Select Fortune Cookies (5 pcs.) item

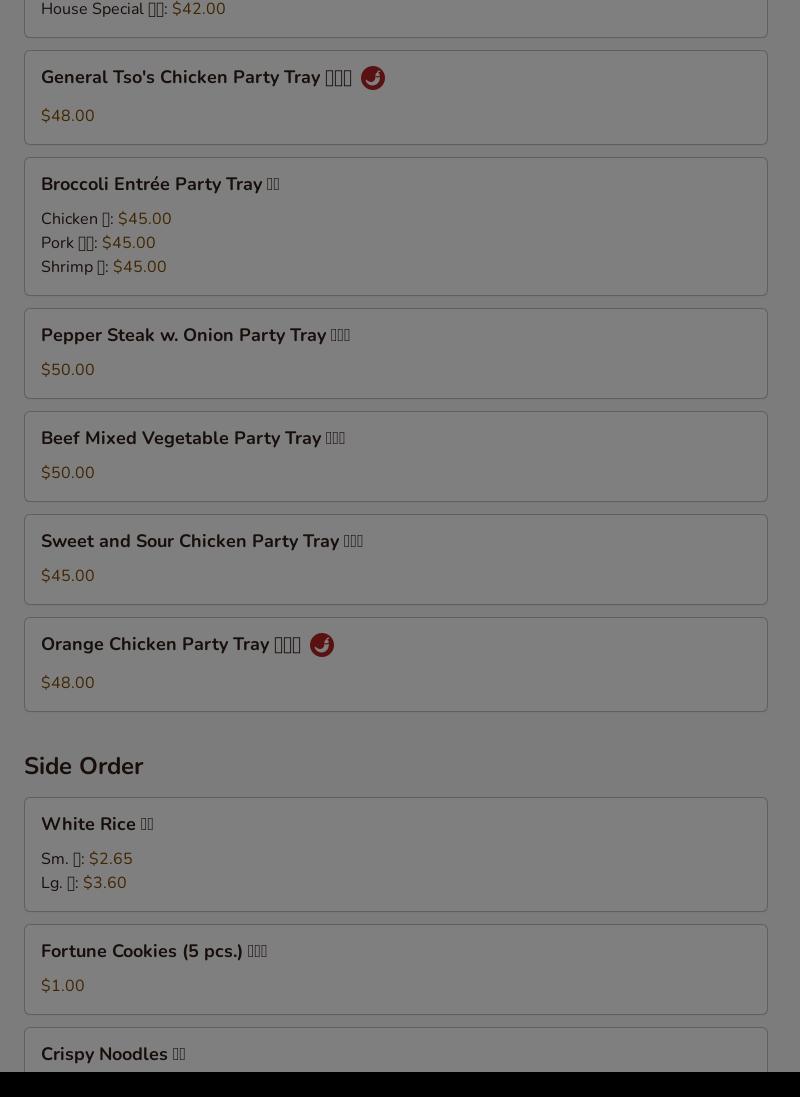click(395, 969)
